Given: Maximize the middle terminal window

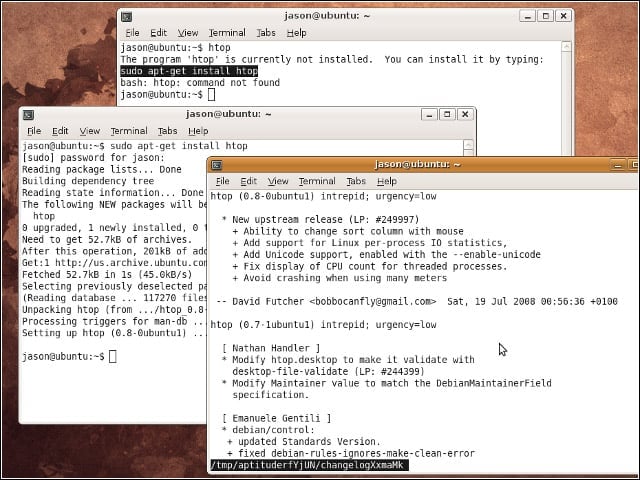Looking at the screenshot, I should 447,115.
